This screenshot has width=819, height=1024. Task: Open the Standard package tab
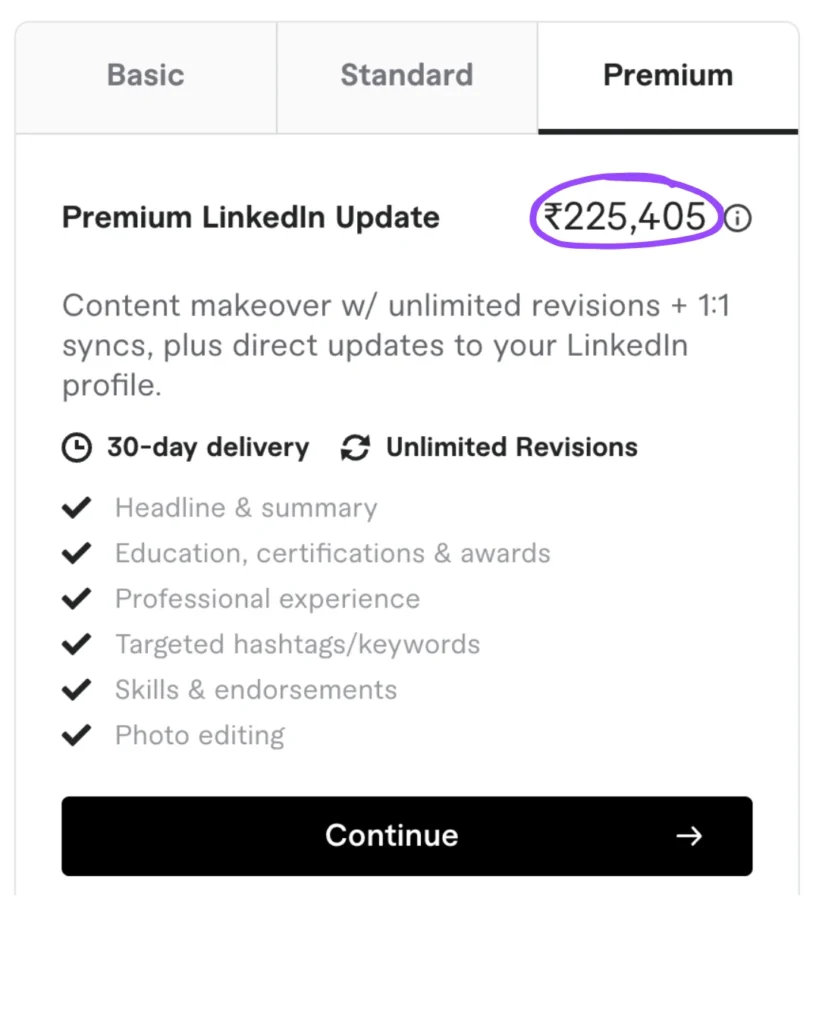(x=407, y=76)
